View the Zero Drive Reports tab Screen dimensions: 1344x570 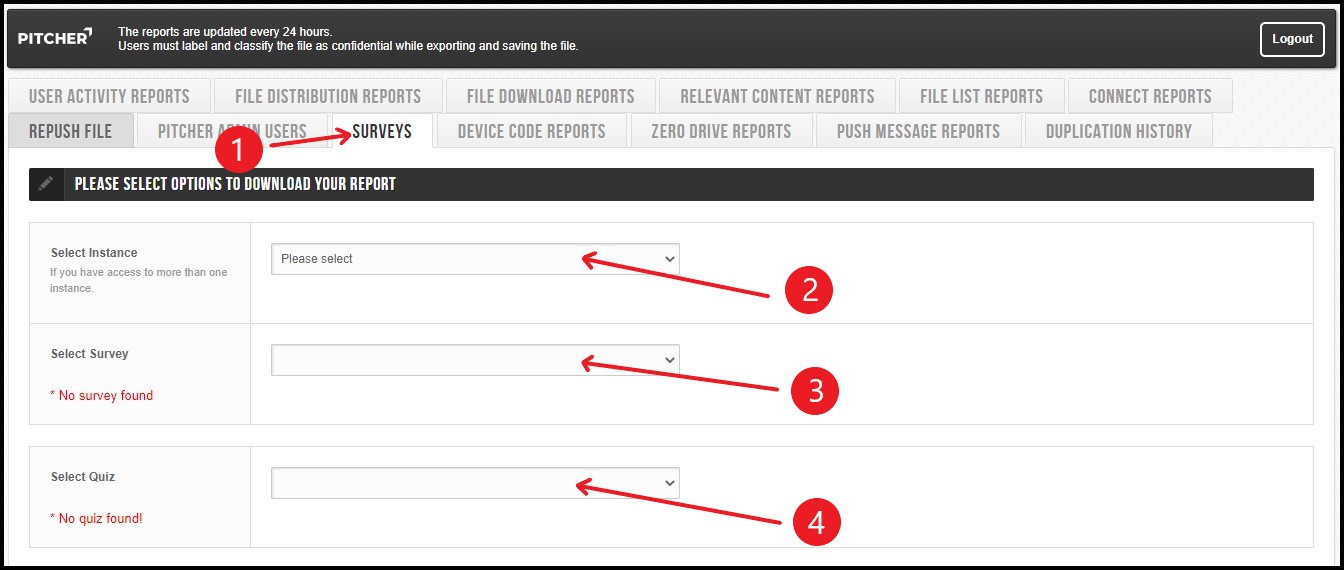pos(720,131)
